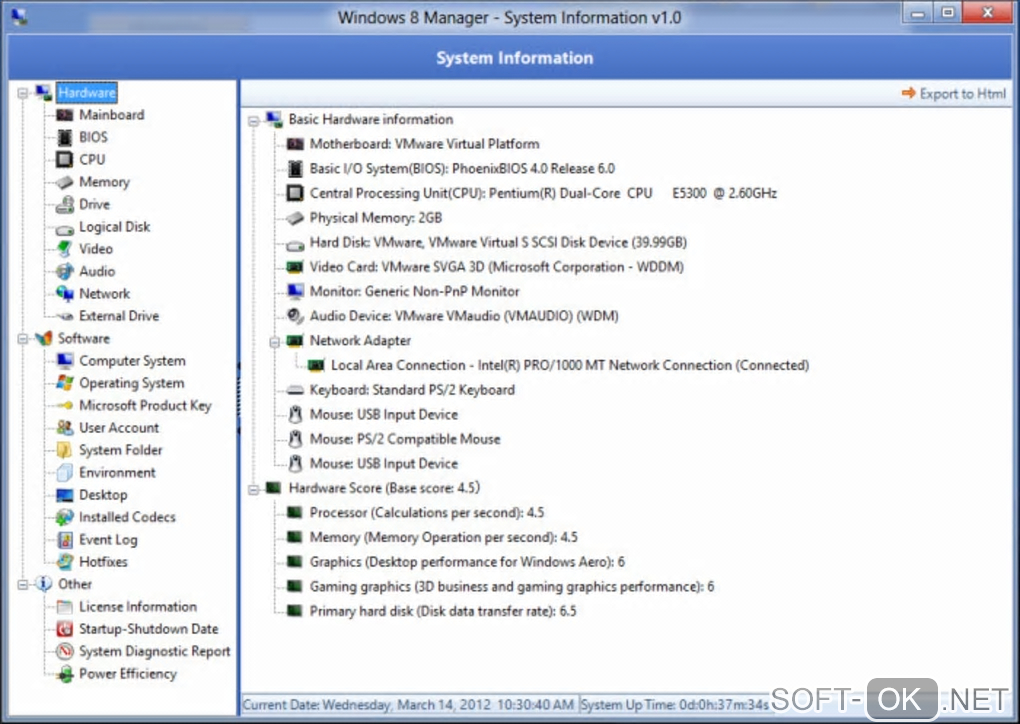Click the Microsoft Product Key icon
The width and height of the screenshot is (1020, 724).
point(64,406)
